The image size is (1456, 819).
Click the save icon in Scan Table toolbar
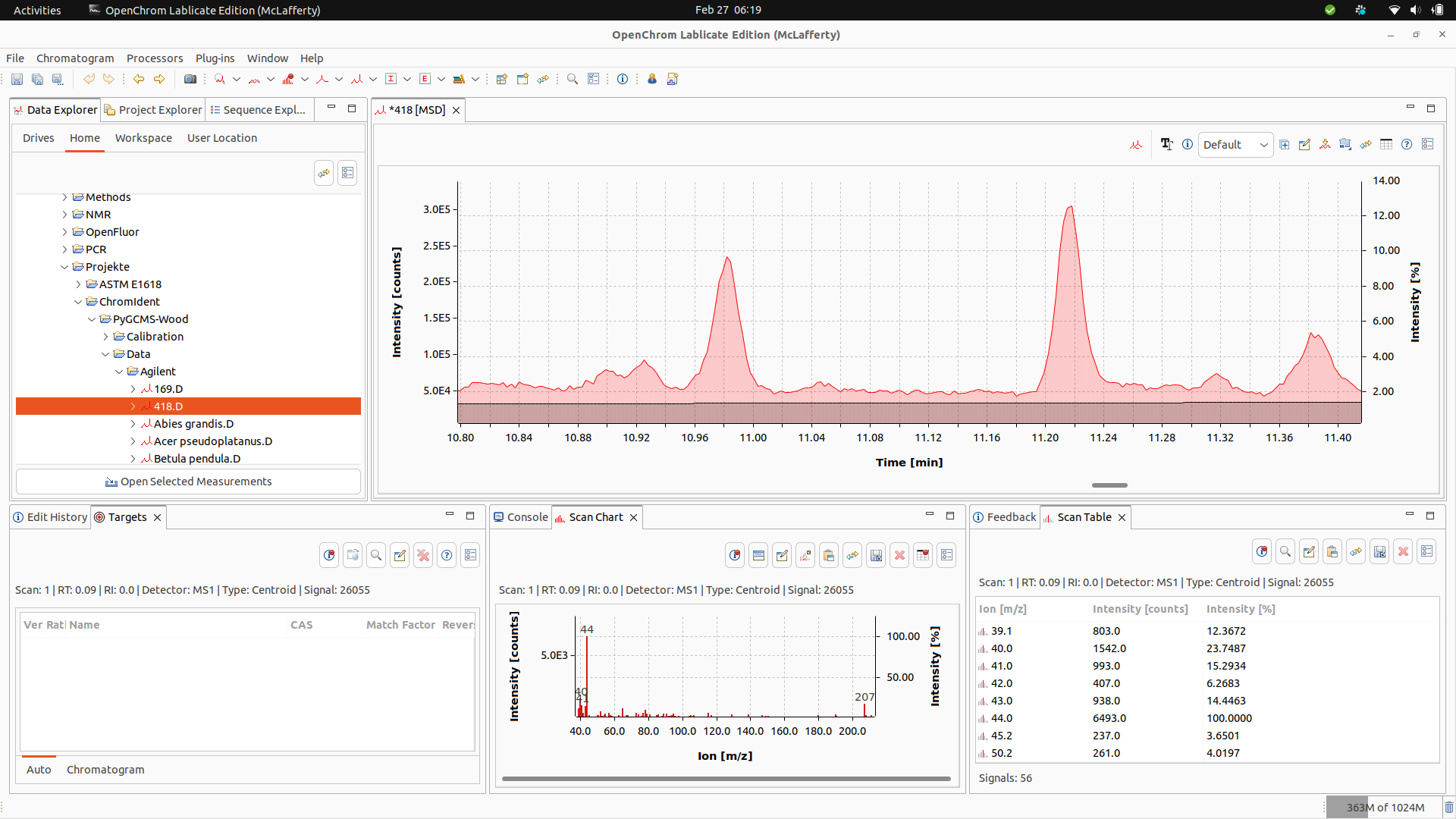tap(1379, 551)
